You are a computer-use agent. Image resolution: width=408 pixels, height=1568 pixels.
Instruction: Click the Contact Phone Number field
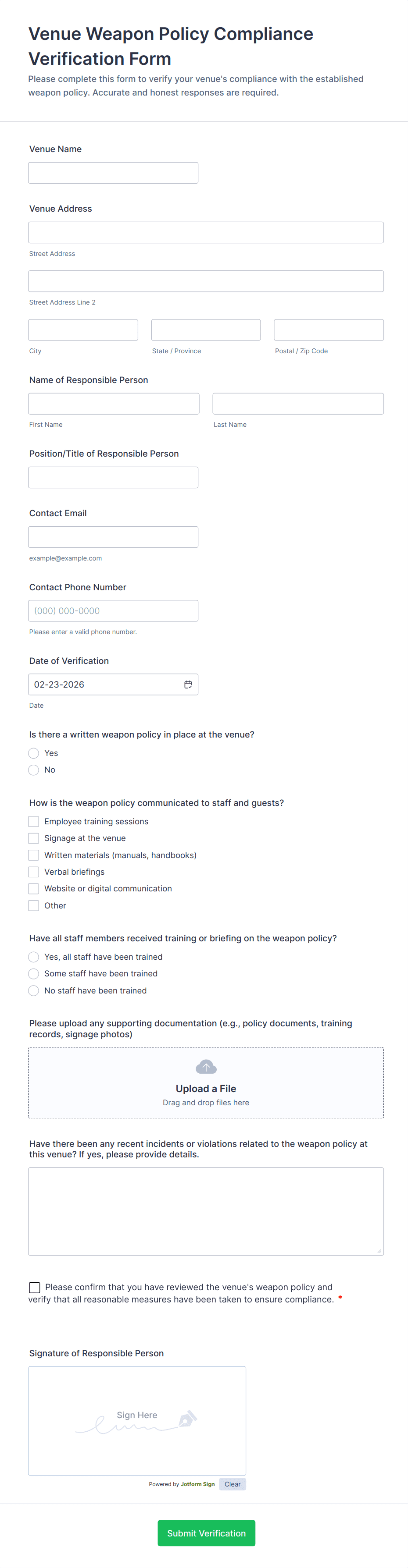click(113, 610)
